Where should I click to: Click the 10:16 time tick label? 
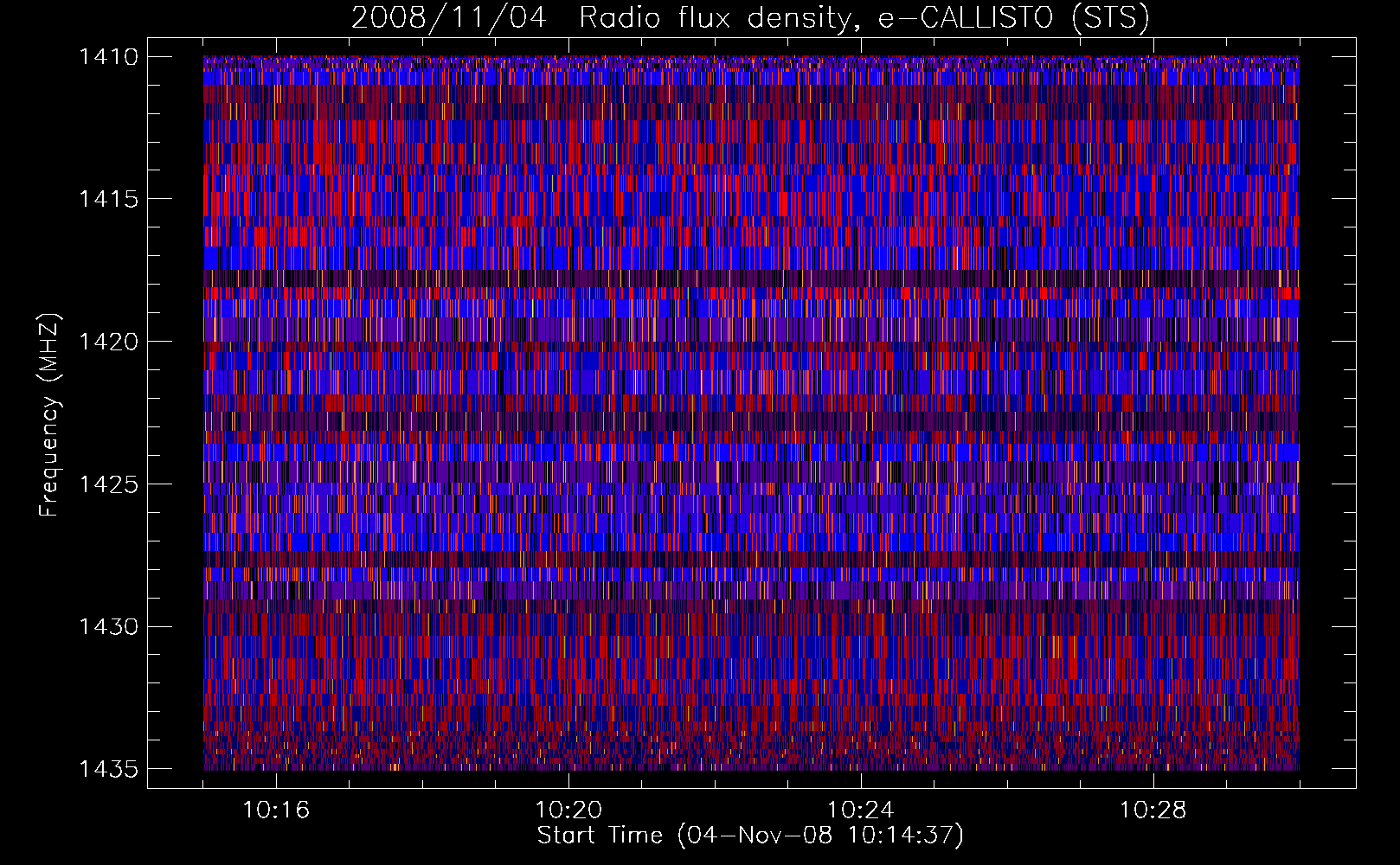pos(276,811)
